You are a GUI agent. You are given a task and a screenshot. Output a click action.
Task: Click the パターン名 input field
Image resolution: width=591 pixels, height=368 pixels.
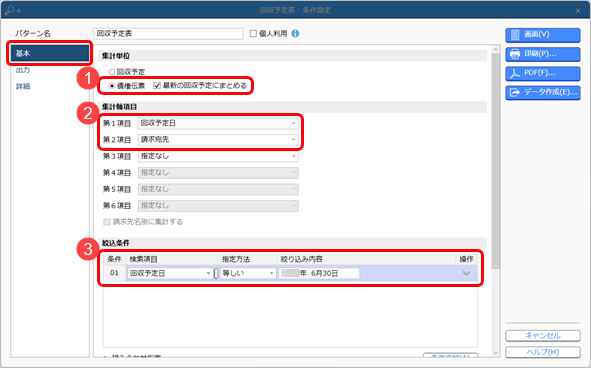pyautogui.click(x=168, y=34)
